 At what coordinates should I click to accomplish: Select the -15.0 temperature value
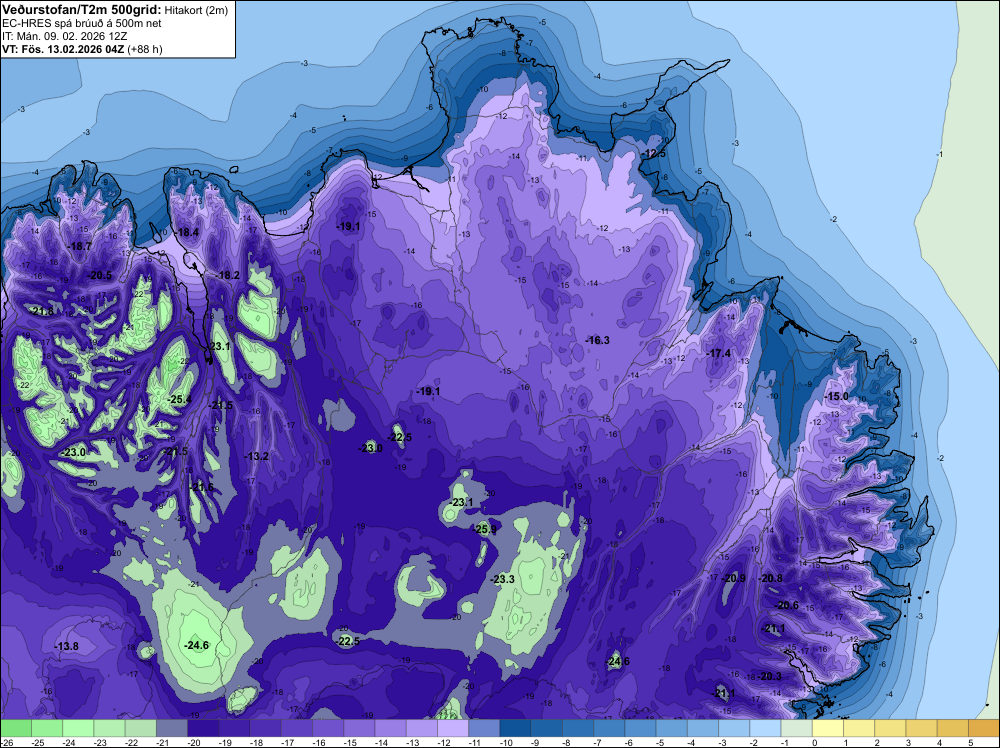837,397
